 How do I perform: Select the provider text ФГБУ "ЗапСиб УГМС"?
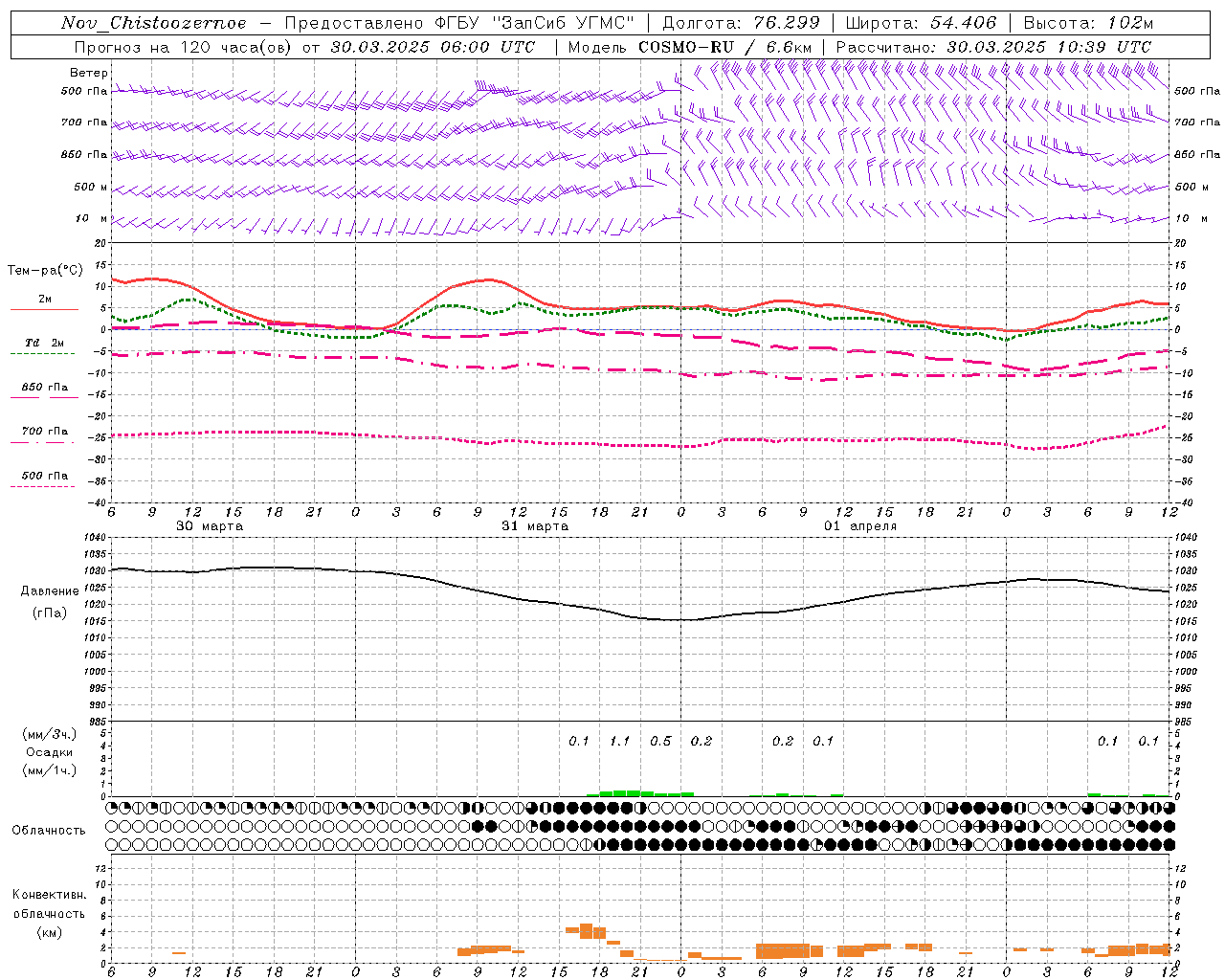pyautogui.click(x=534, y=23)
